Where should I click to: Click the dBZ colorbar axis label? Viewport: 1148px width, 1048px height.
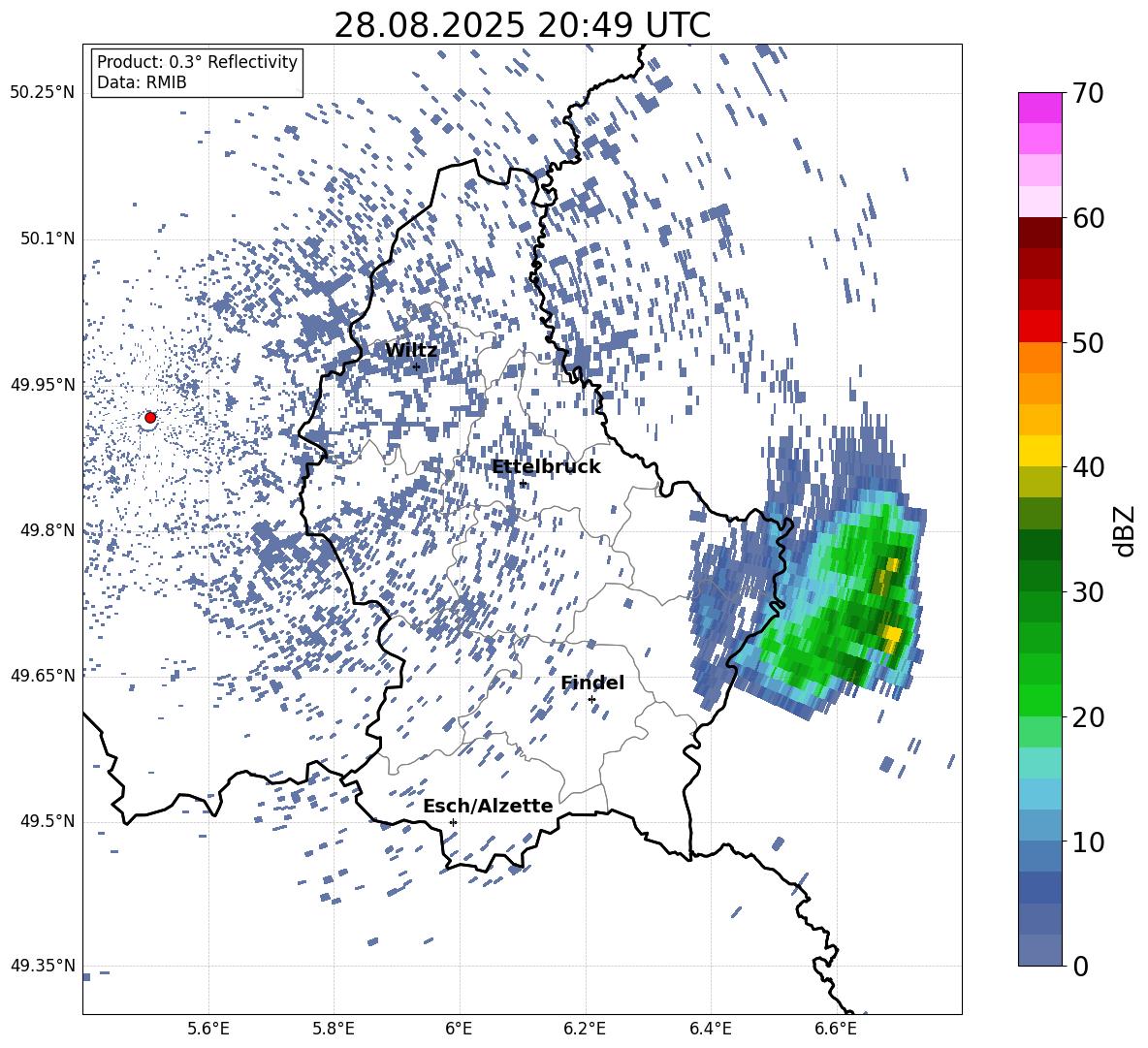1126,530
